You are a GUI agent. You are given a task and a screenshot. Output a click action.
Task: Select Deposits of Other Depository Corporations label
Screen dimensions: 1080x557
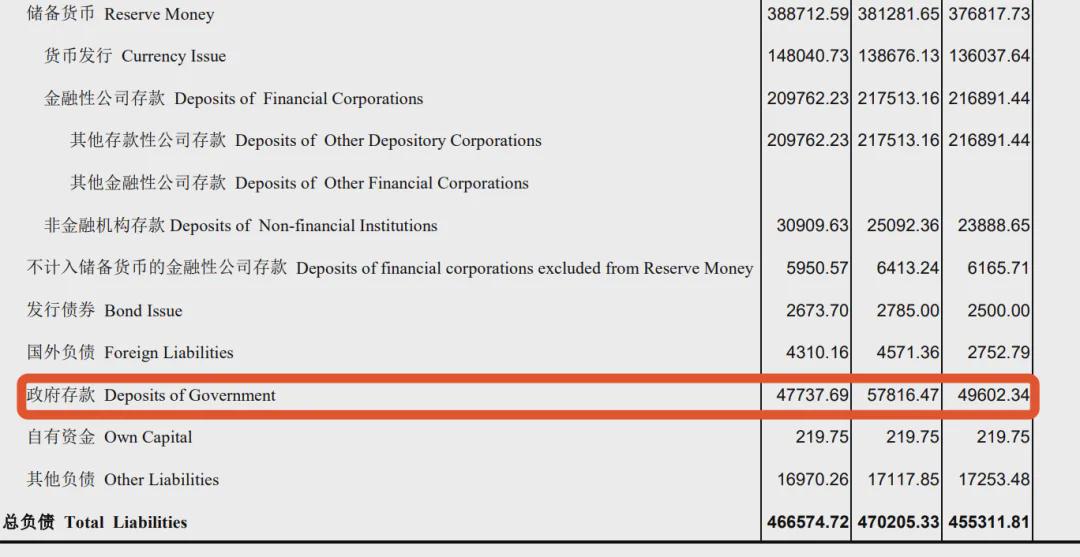click(x=306, y=140)
